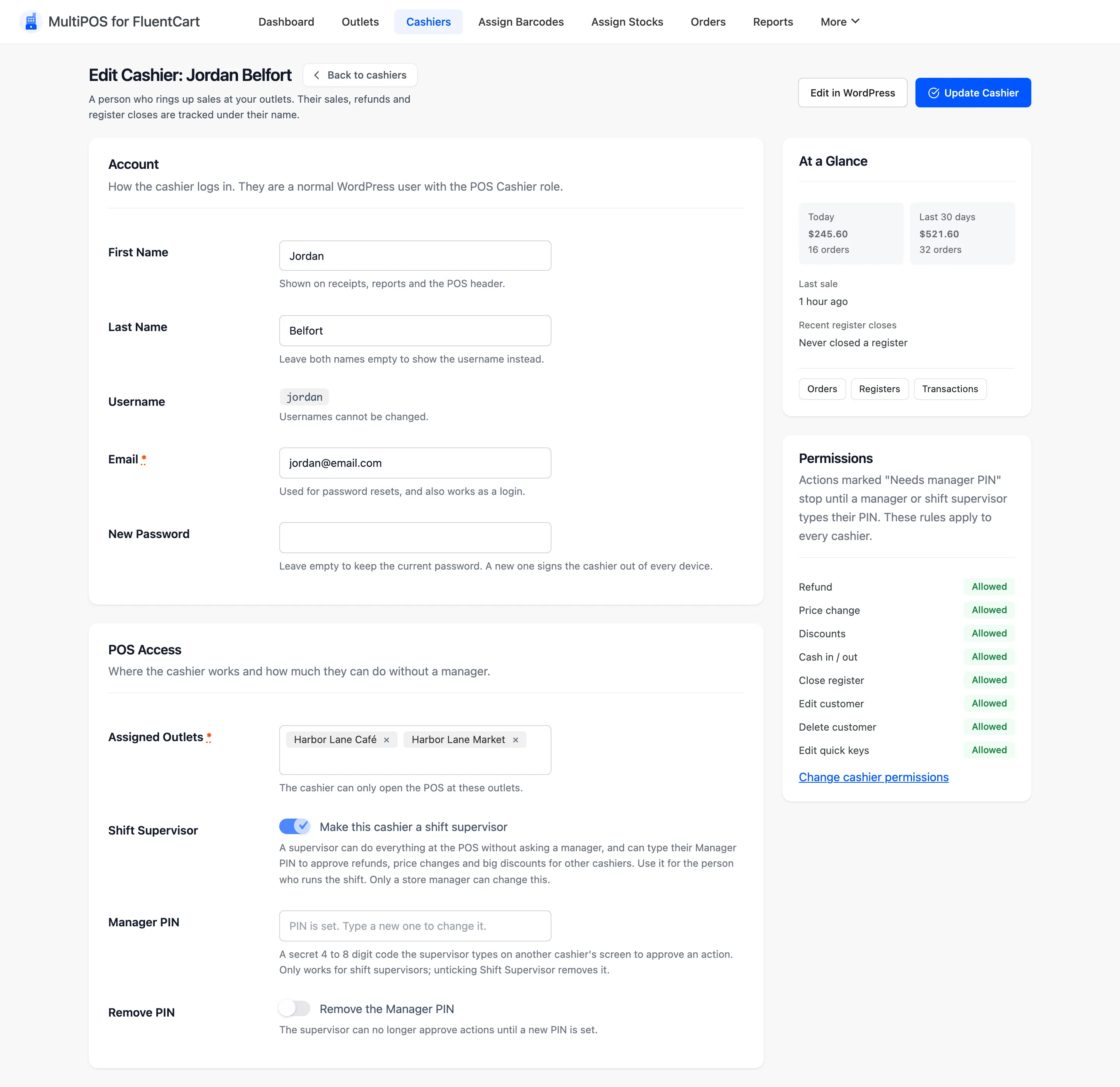Click the Refund Allowed badge
Image resolution: width=1120 pixels, height=1087 pixels.
[x=989, y=587]
